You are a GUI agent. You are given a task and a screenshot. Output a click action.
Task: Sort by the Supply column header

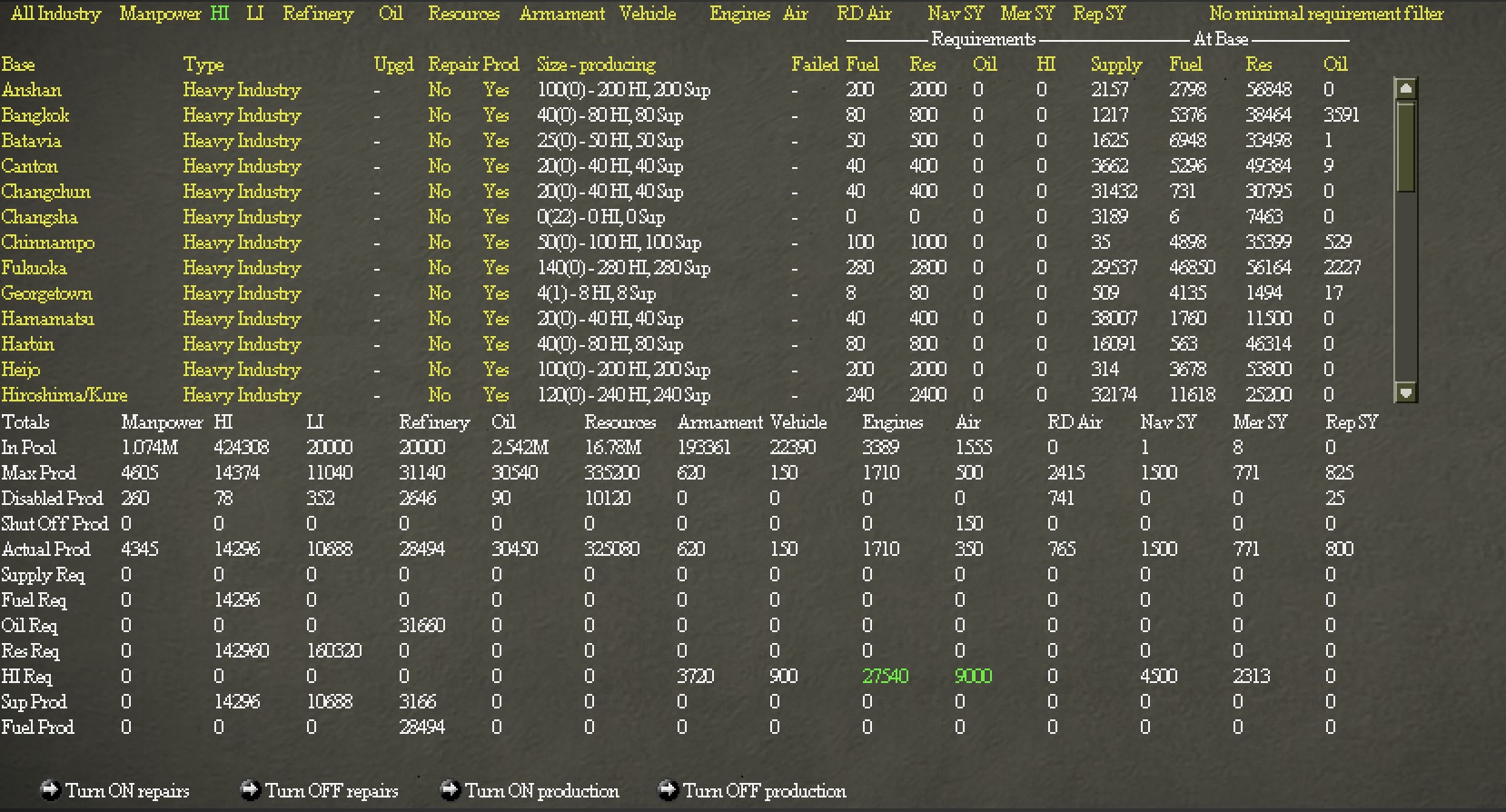(x=1116, y=64)
